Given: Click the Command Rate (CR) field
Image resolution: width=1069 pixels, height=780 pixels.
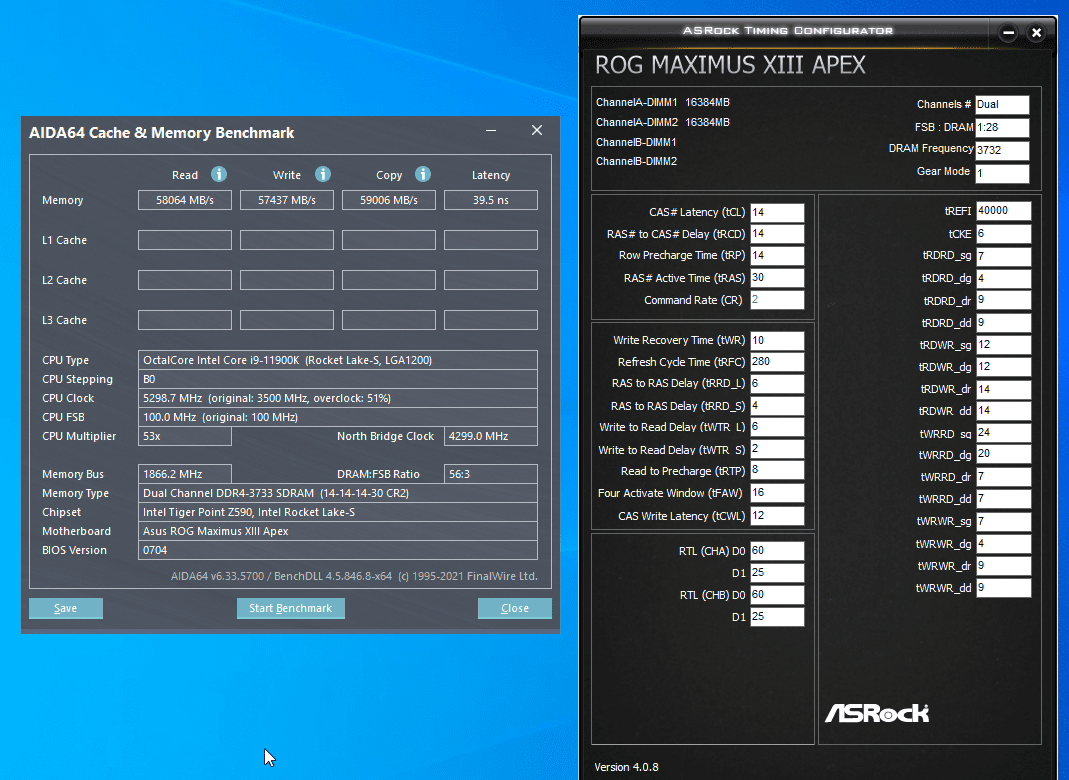Looking at the screenshot, I should tap(777, 300).
